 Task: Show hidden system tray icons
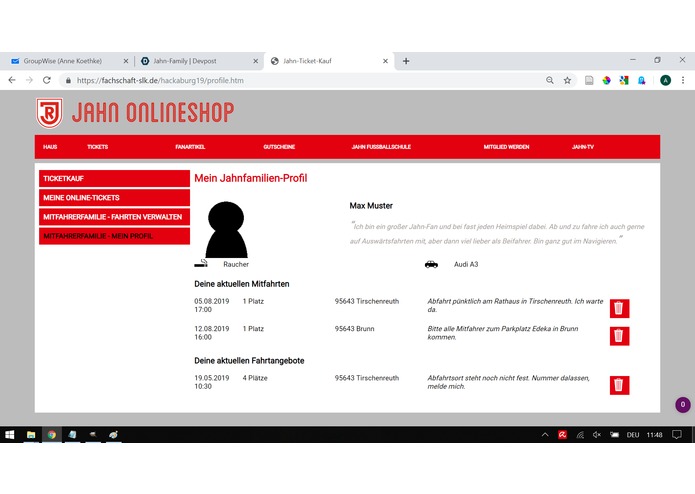[545, 435]
